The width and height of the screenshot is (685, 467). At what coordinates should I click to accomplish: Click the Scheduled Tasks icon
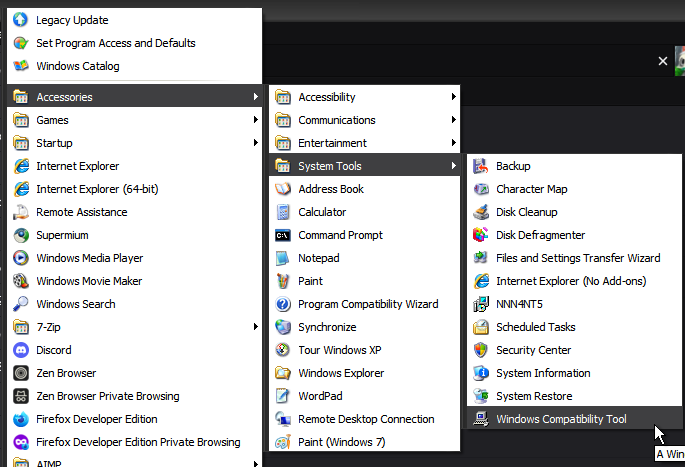(481, 327)
